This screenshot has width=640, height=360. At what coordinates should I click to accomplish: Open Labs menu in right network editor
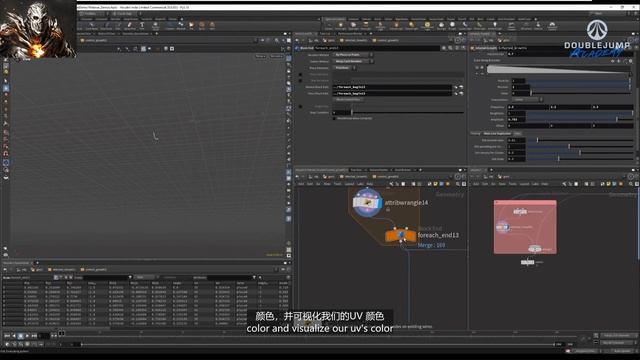click(535, 184)
